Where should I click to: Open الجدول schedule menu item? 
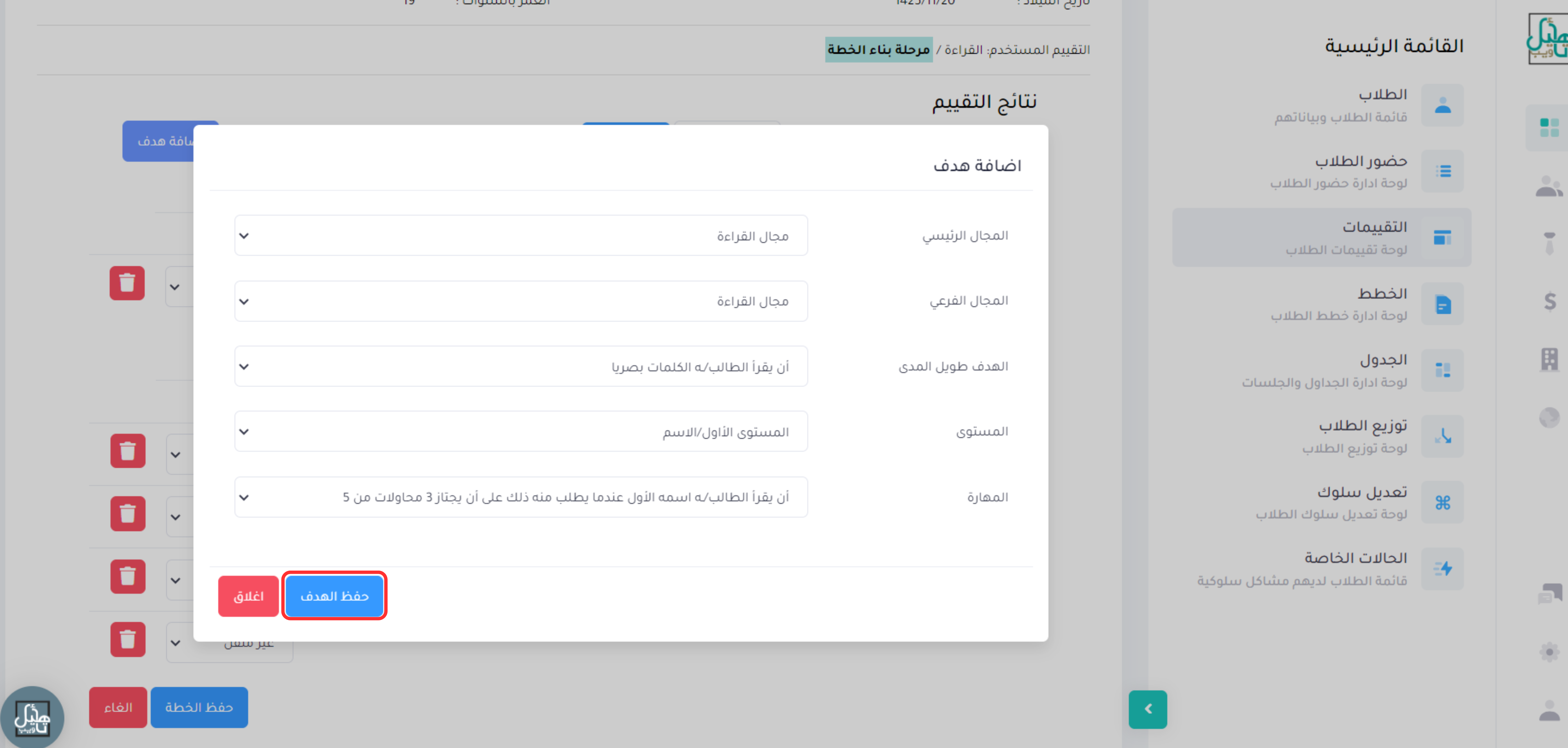tap(1321, 370)
